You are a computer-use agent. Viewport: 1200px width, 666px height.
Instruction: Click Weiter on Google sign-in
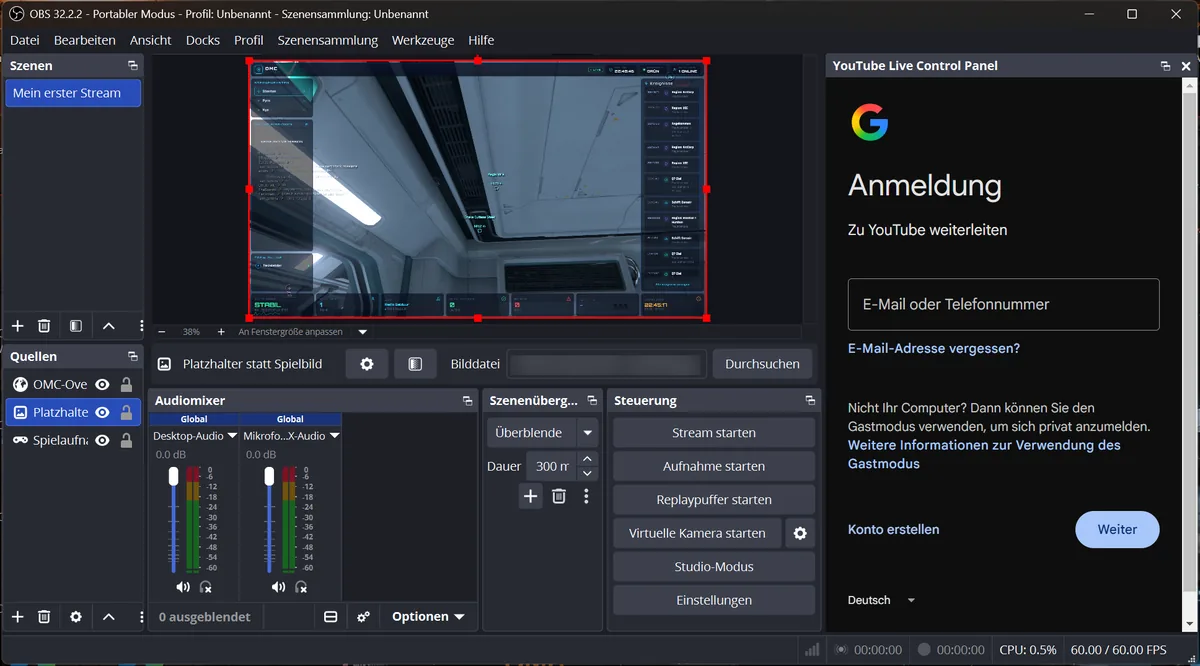point(1117,529)
